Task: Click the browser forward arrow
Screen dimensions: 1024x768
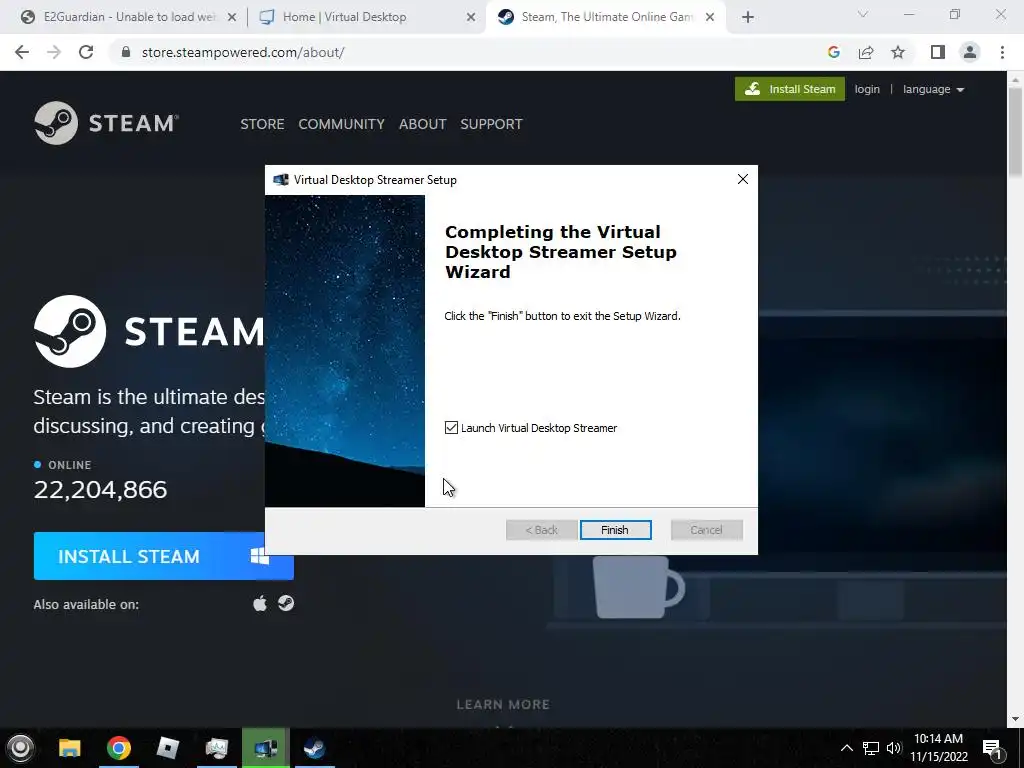Action: click(54, 52)
